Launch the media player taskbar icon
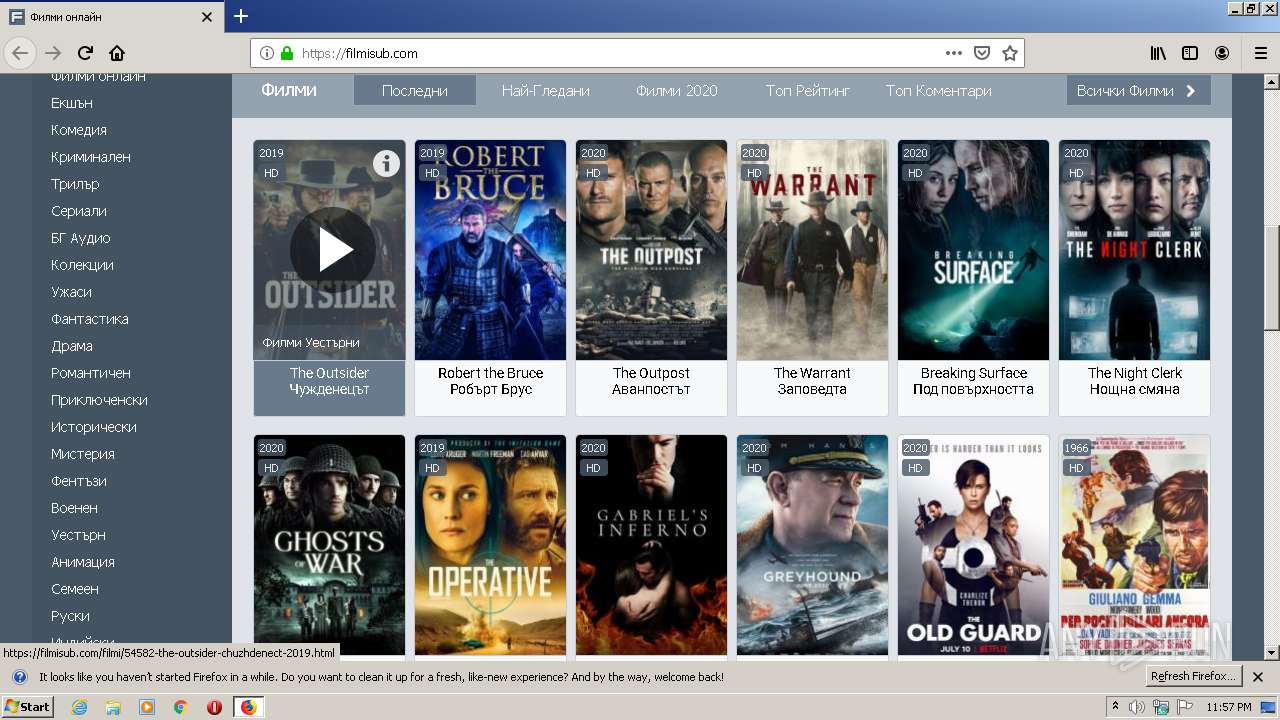Viewport: 1280px width, 720px height. 147,707
